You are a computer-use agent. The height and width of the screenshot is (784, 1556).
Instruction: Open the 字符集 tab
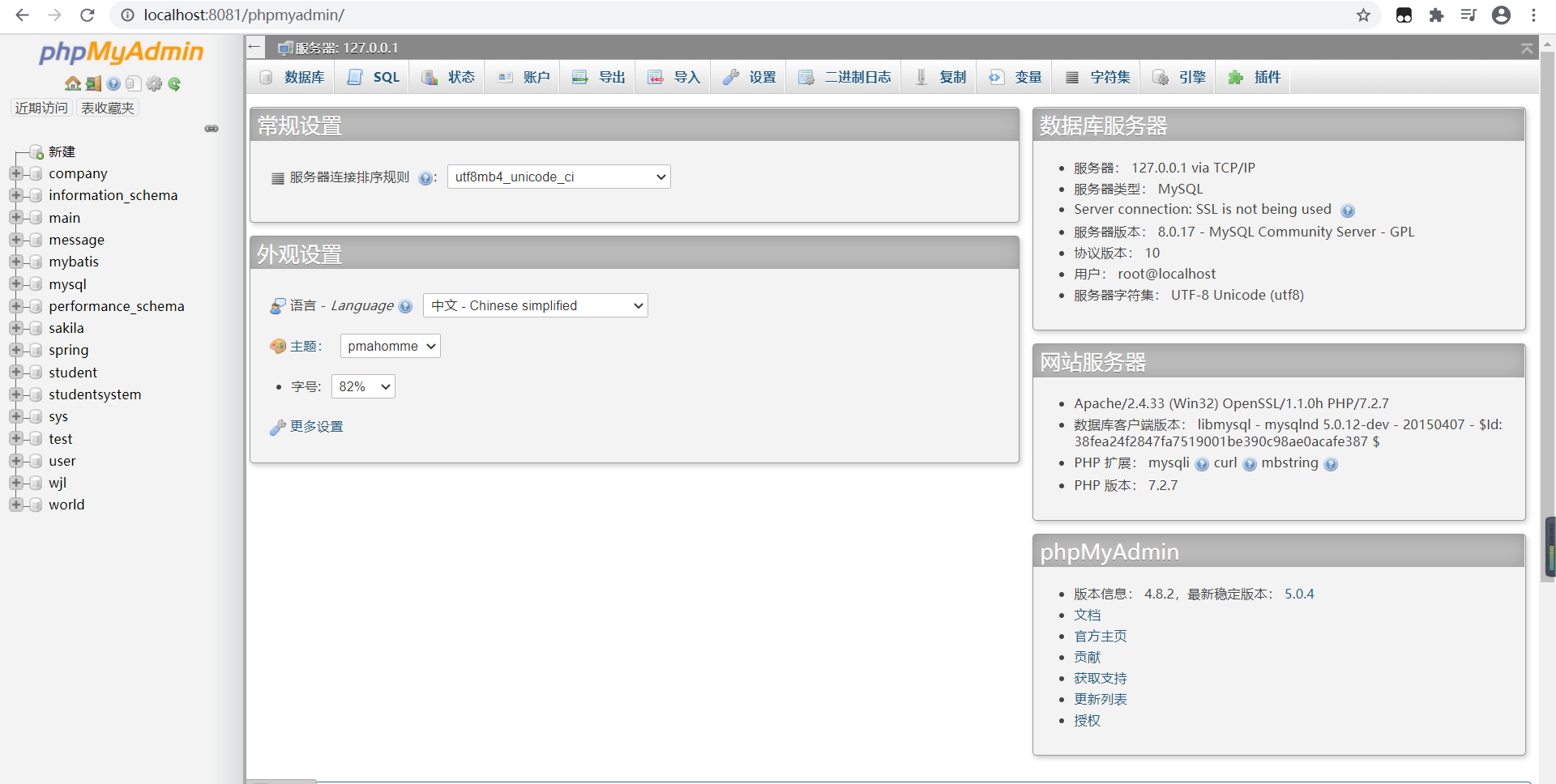pos(1096,77)
